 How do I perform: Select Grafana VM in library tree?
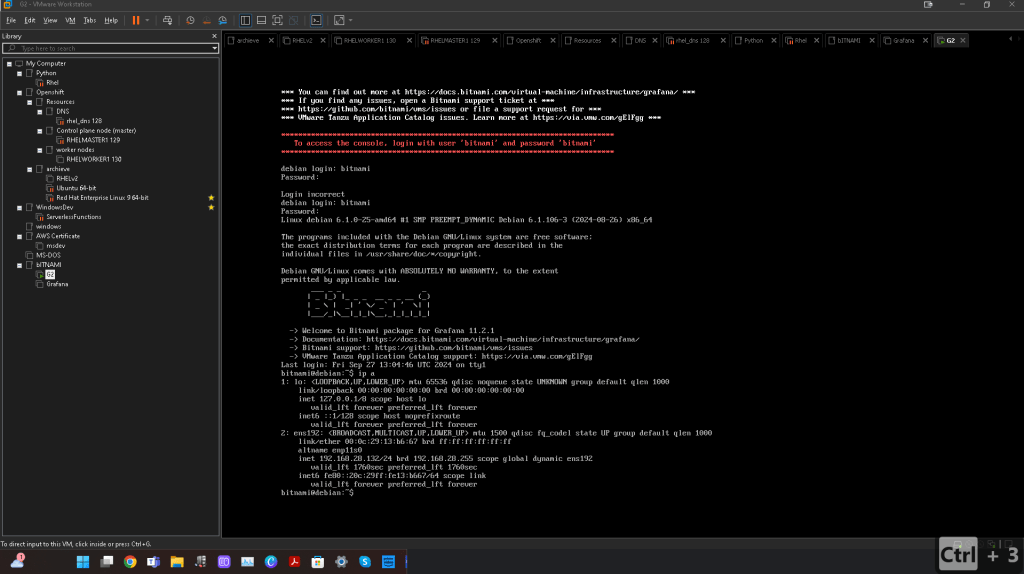(57, 284)
